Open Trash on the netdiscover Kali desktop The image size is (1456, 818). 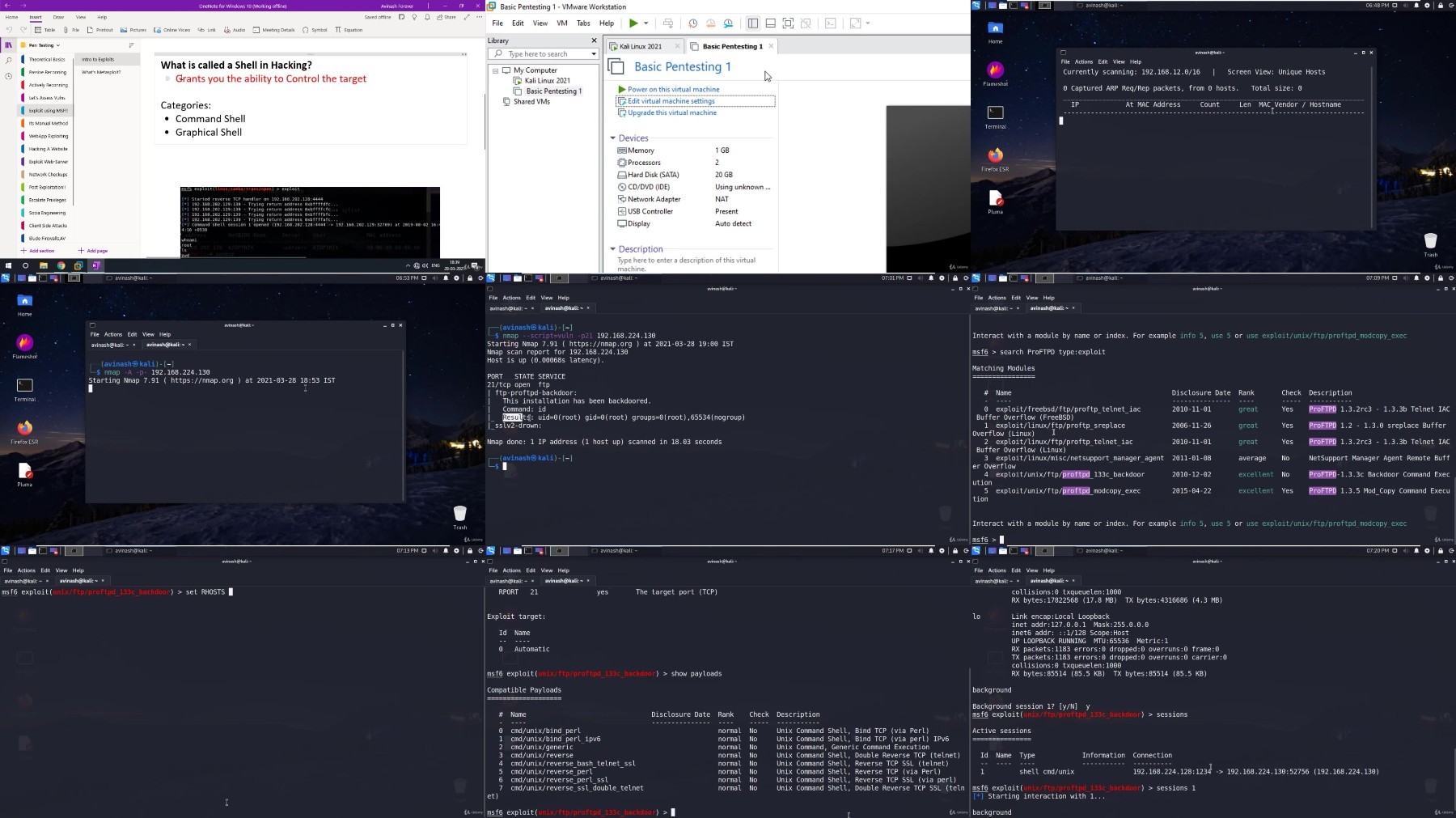[1430, 244]
